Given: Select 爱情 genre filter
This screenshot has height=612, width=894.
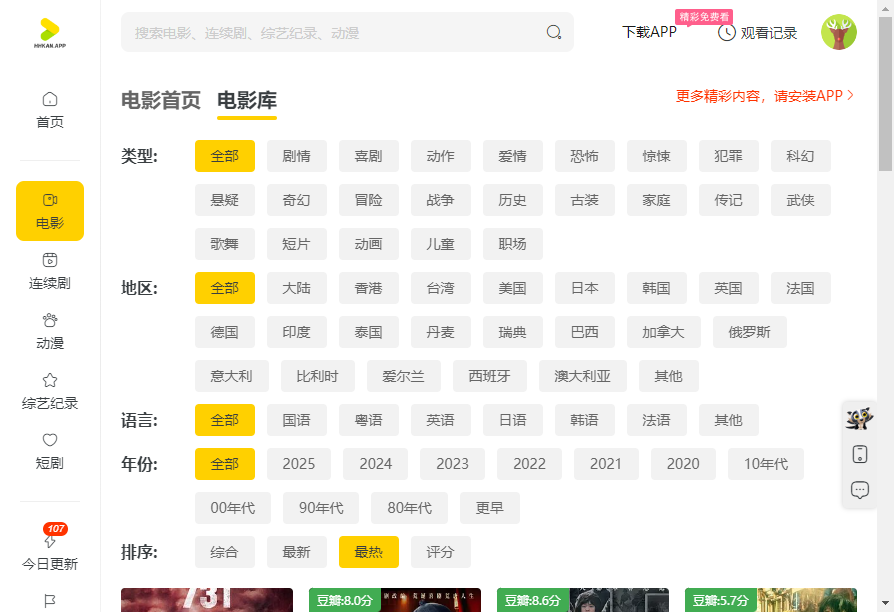Looking at the screenshot, I should pos(513,156).
